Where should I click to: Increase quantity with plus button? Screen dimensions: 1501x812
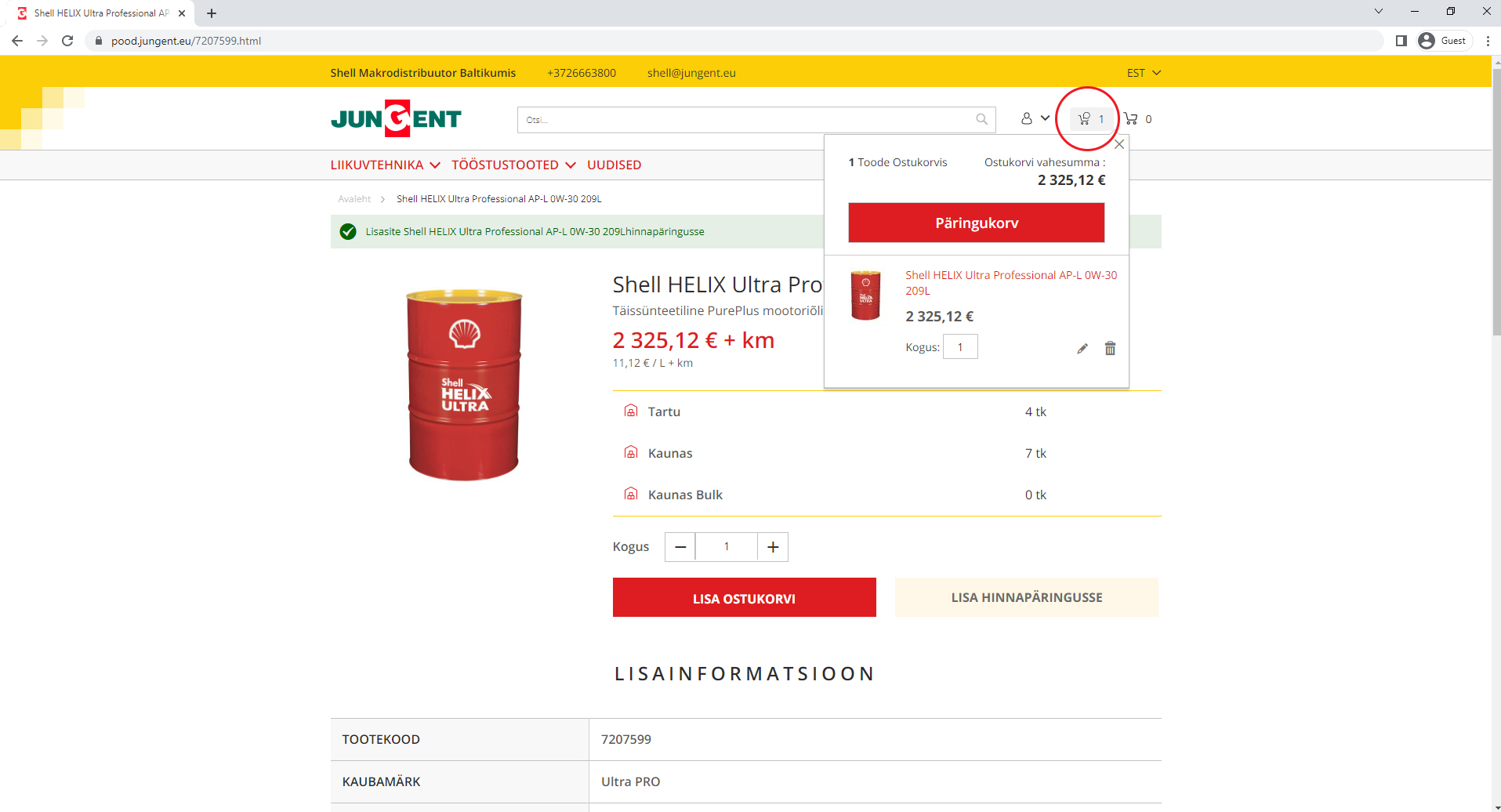773,547
